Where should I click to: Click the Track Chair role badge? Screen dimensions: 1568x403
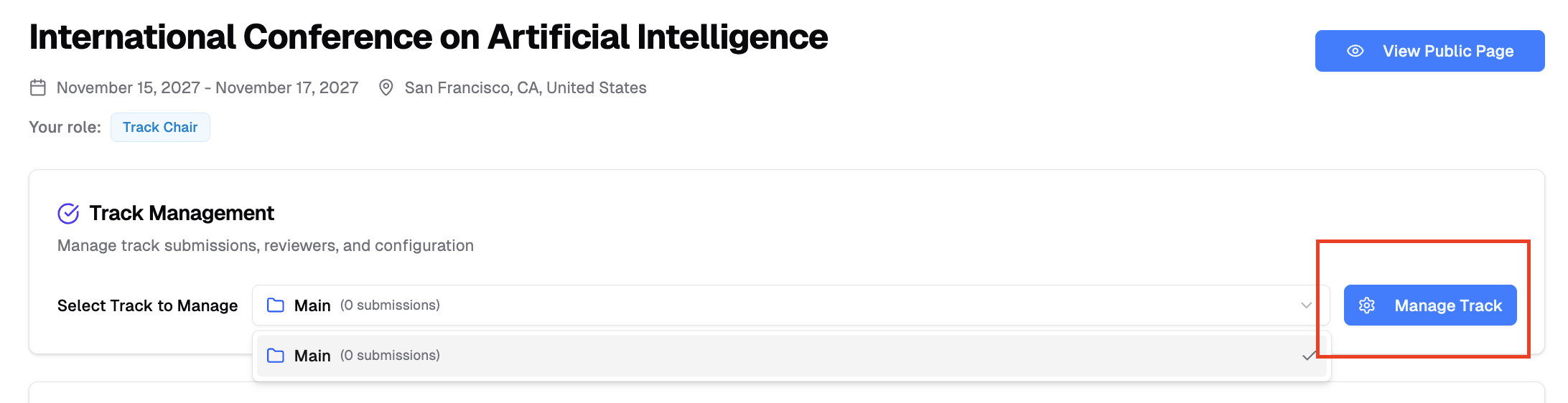pyautogui.click(x=160, y=127)
